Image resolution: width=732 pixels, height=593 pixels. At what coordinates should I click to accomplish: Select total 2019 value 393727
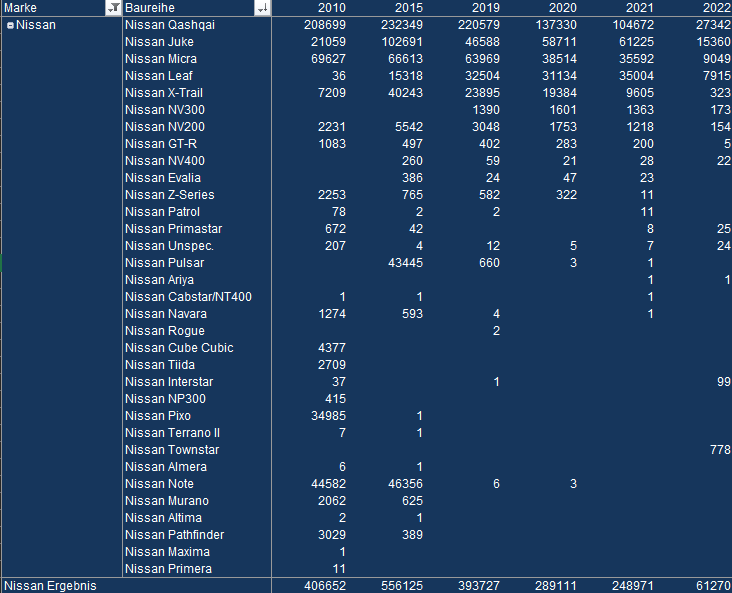tap(479, 586)
